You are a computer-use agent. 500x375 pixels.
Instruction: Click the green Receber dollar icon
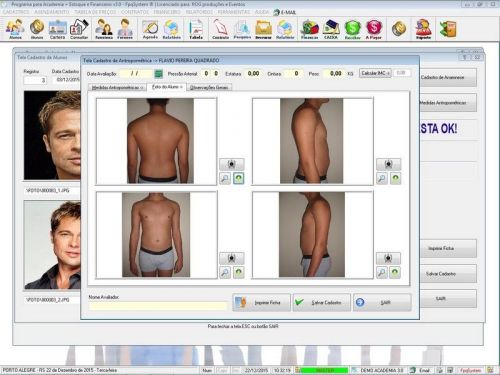point(353,29)
